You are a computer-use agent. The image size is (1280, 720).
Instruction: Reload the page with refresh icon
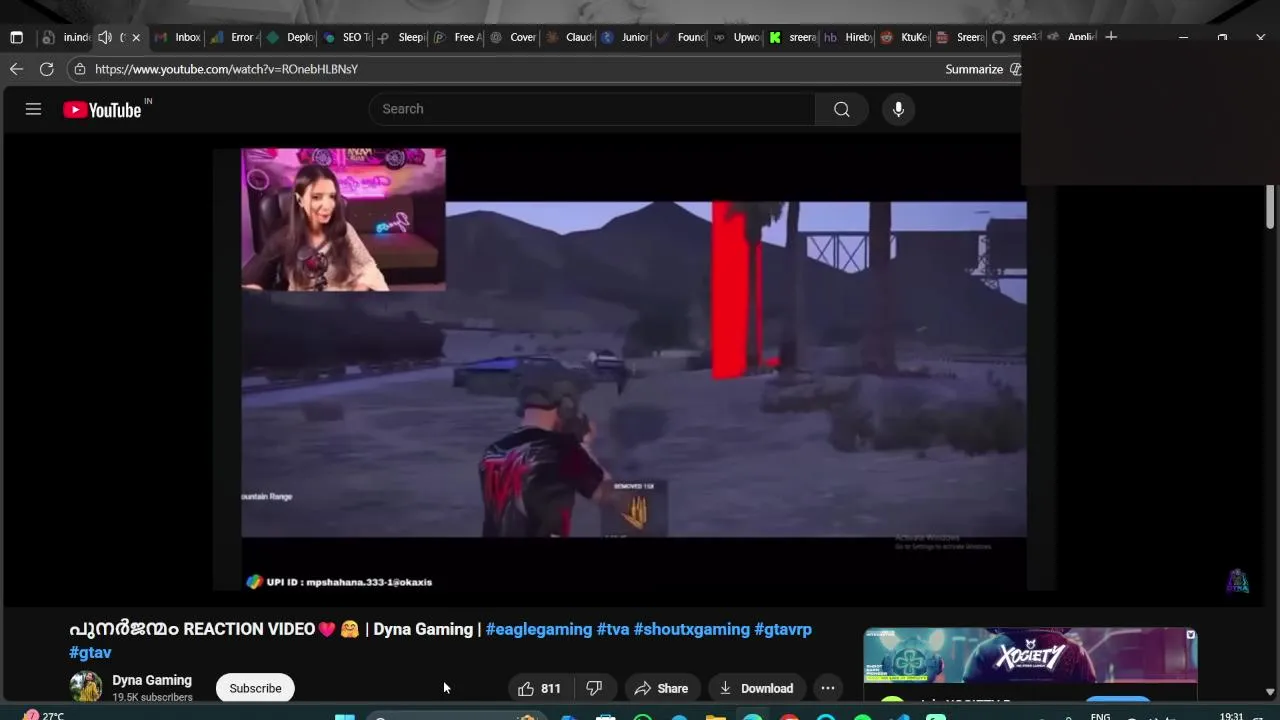[46, 69]
